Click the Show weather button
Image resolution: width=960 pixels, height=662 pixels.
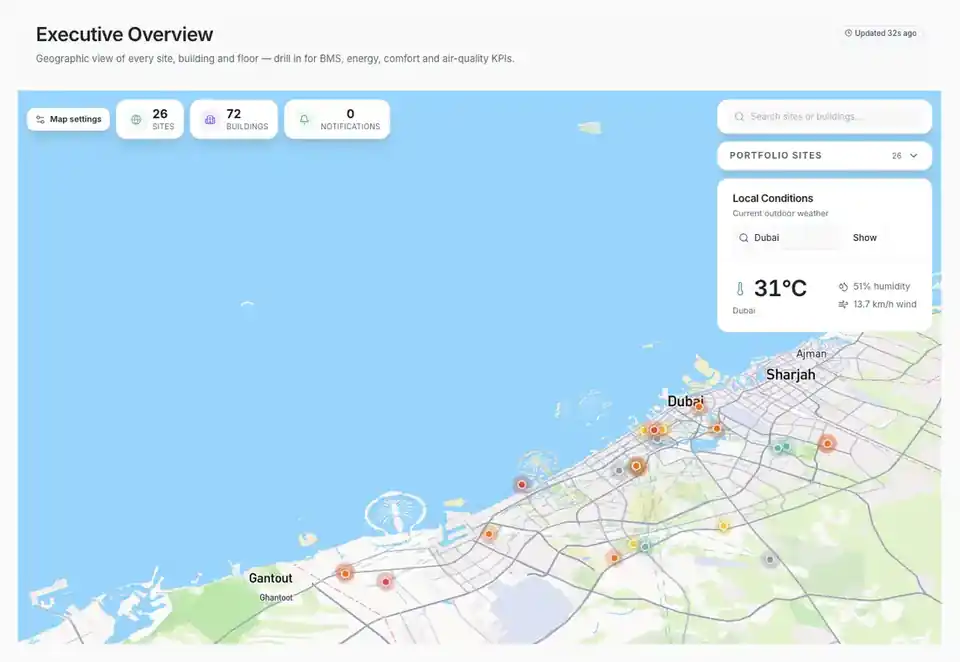click(864, 238)
